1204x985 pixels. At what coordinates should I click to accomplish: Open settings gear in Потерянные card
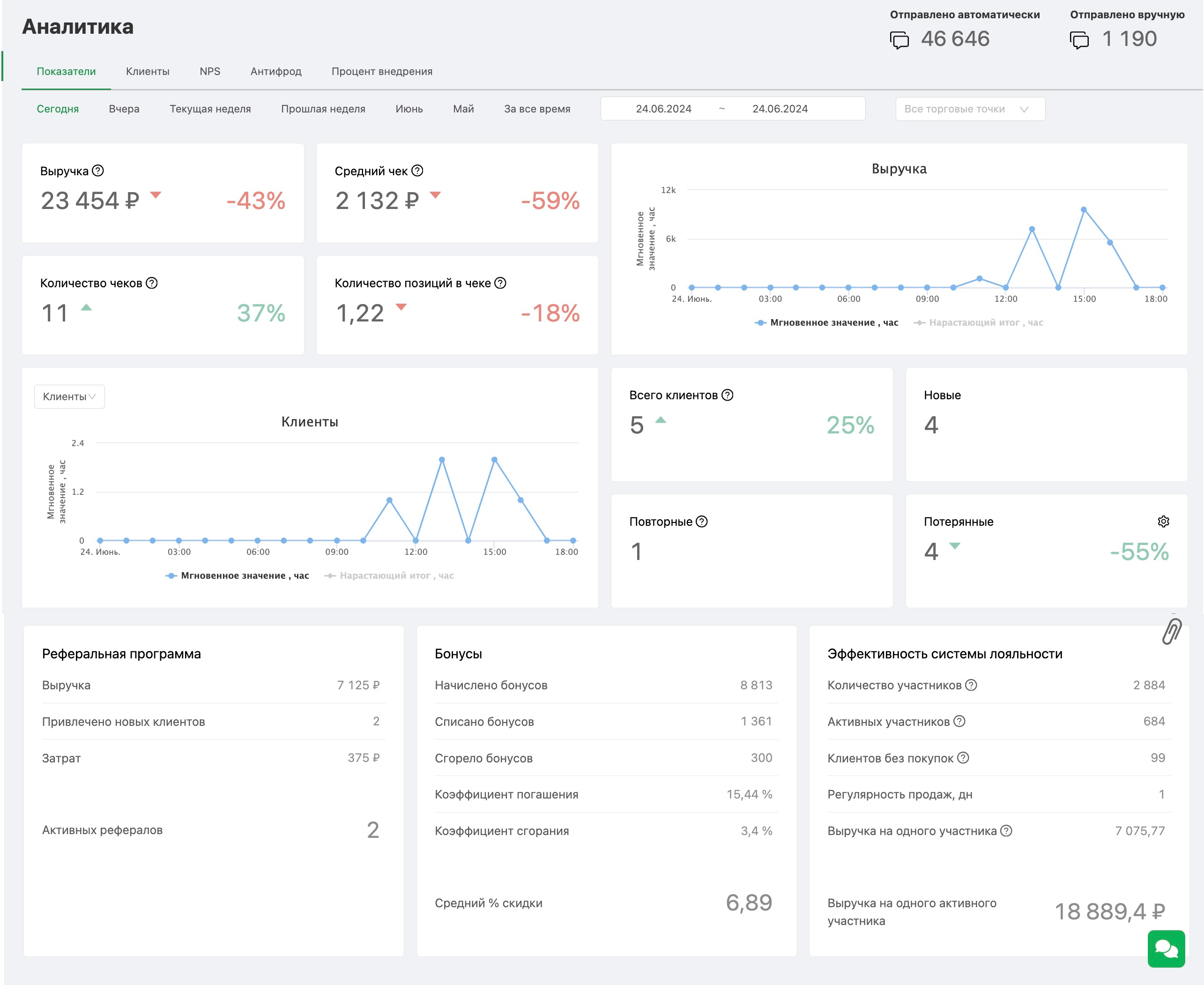point(1163,522)
